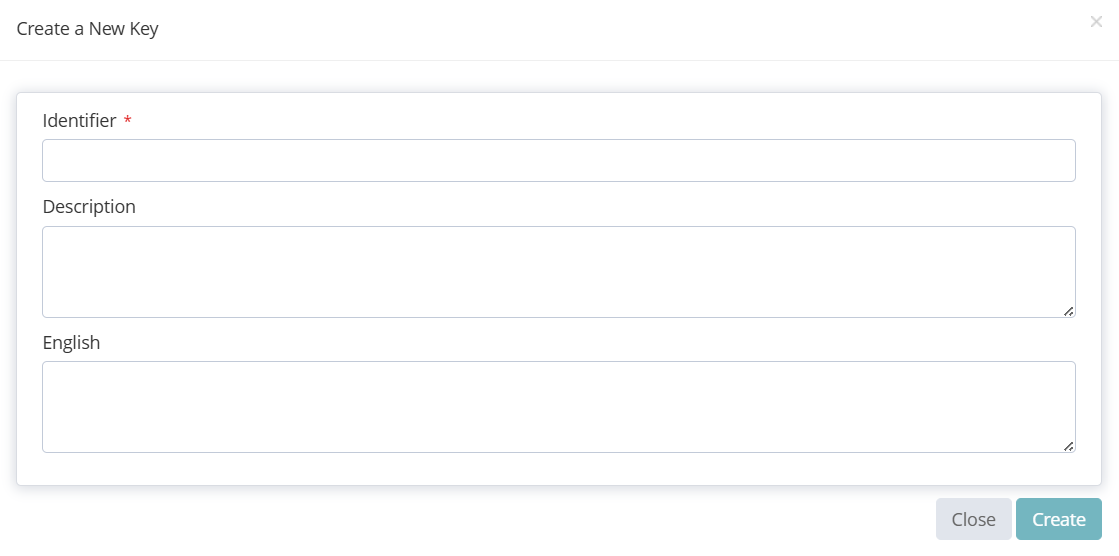Close the Create a New Key modal via X
The image size is (1119, 556).
pos(1096,21)
